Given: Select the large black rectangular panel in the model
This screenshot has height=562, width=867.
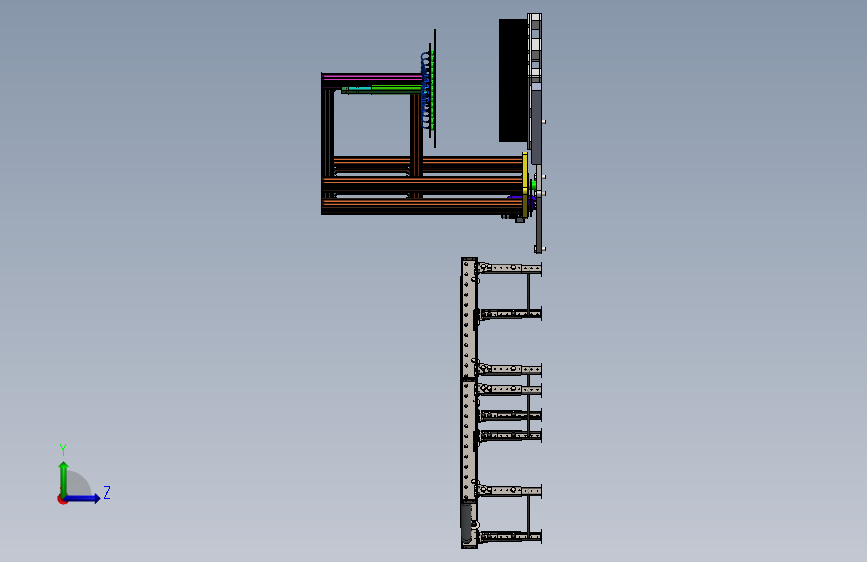Looking at the screenshot, I should [x=513, y=81].
